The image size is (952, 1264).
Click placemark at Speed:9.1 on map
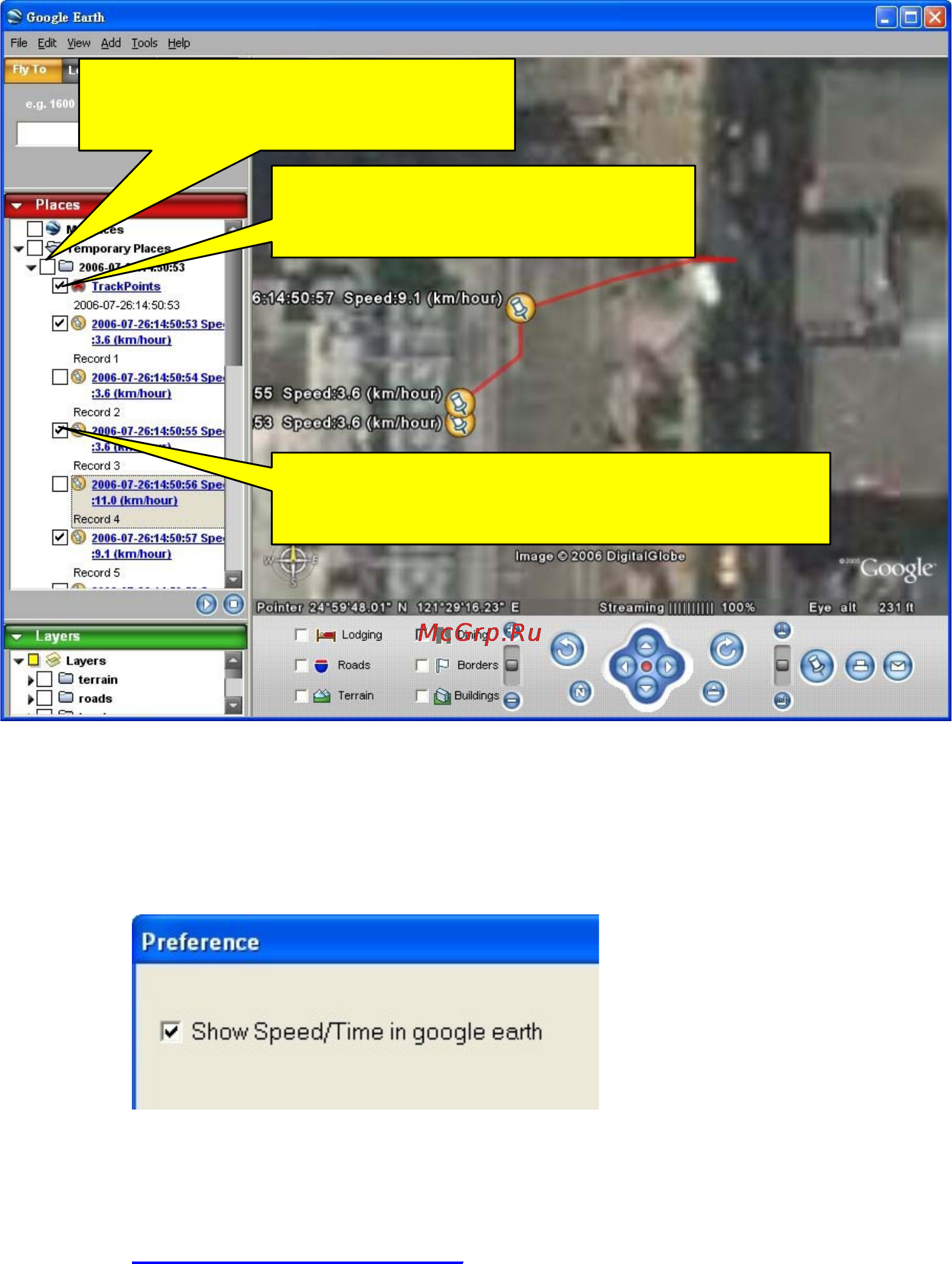[x=520, y=308]
